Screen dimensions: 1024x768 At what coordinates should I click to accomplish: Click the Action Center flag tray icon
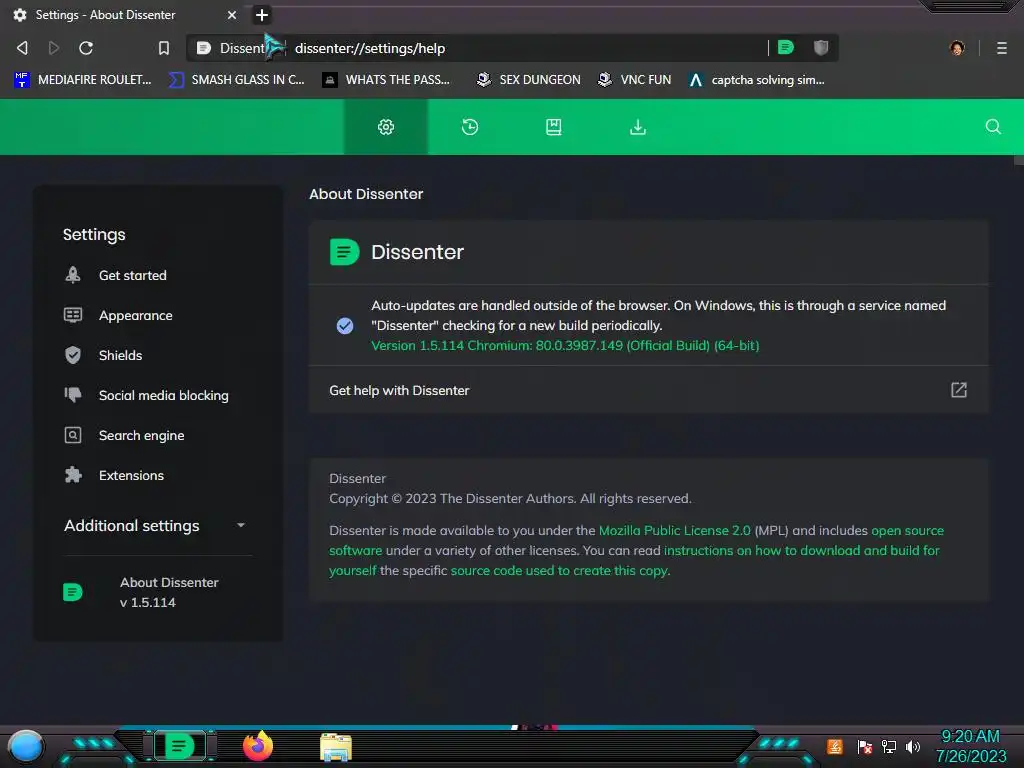[865, 746]
